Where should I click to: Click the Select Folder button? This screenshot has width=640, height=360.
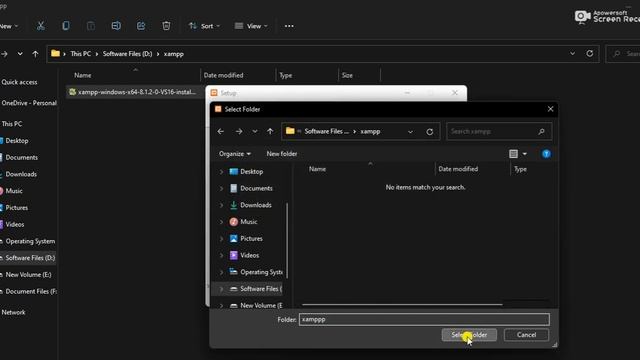coord(469,335)
